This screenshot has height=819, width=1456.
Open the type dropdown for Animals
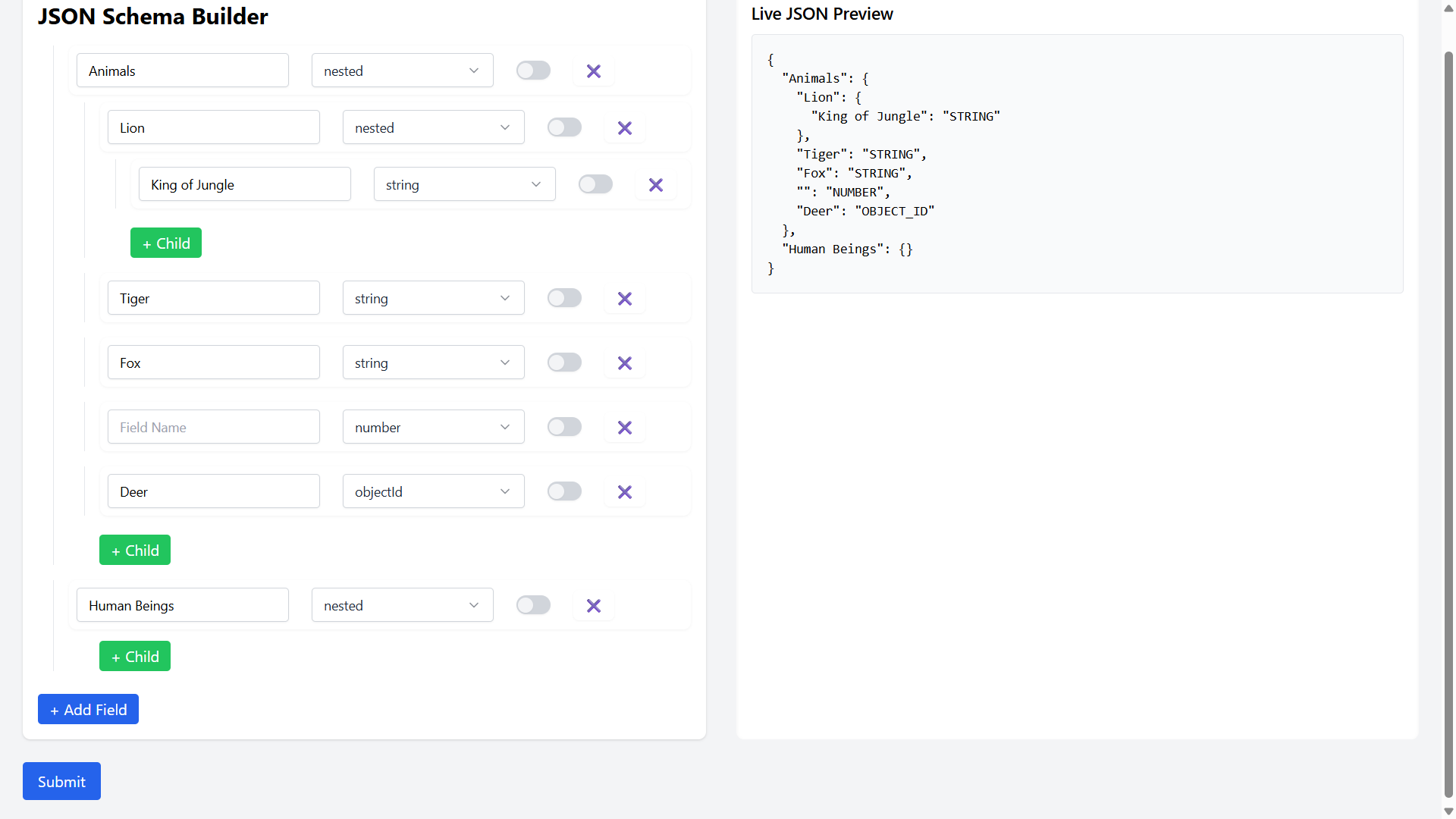(403, 71)
